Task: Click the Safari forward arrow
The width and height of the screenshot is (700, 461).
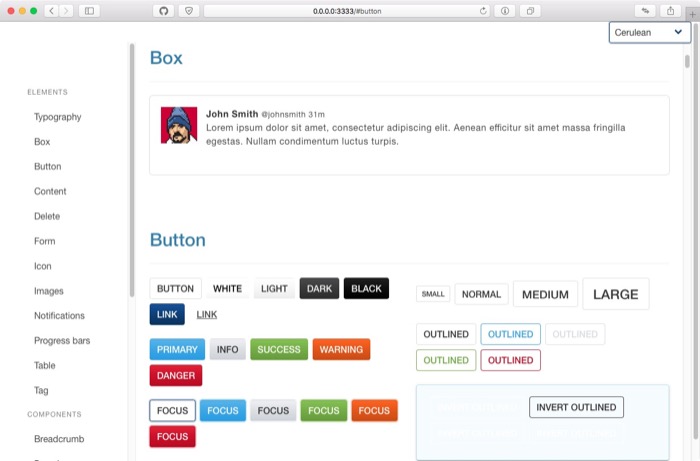Action: [x=66, y=11]
